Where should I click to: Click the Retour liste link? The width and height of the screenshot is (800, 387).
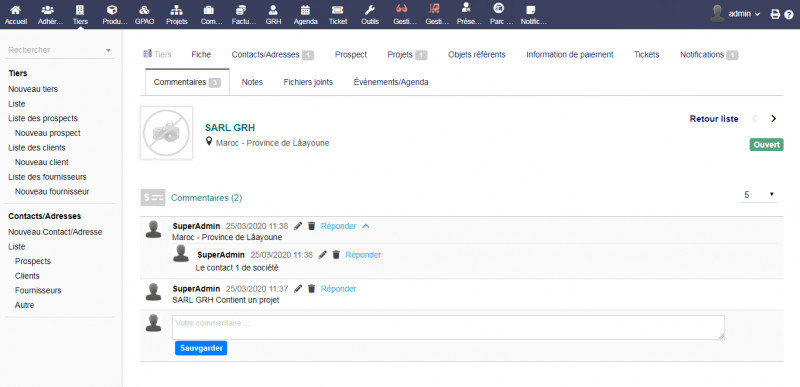[714, 119]
